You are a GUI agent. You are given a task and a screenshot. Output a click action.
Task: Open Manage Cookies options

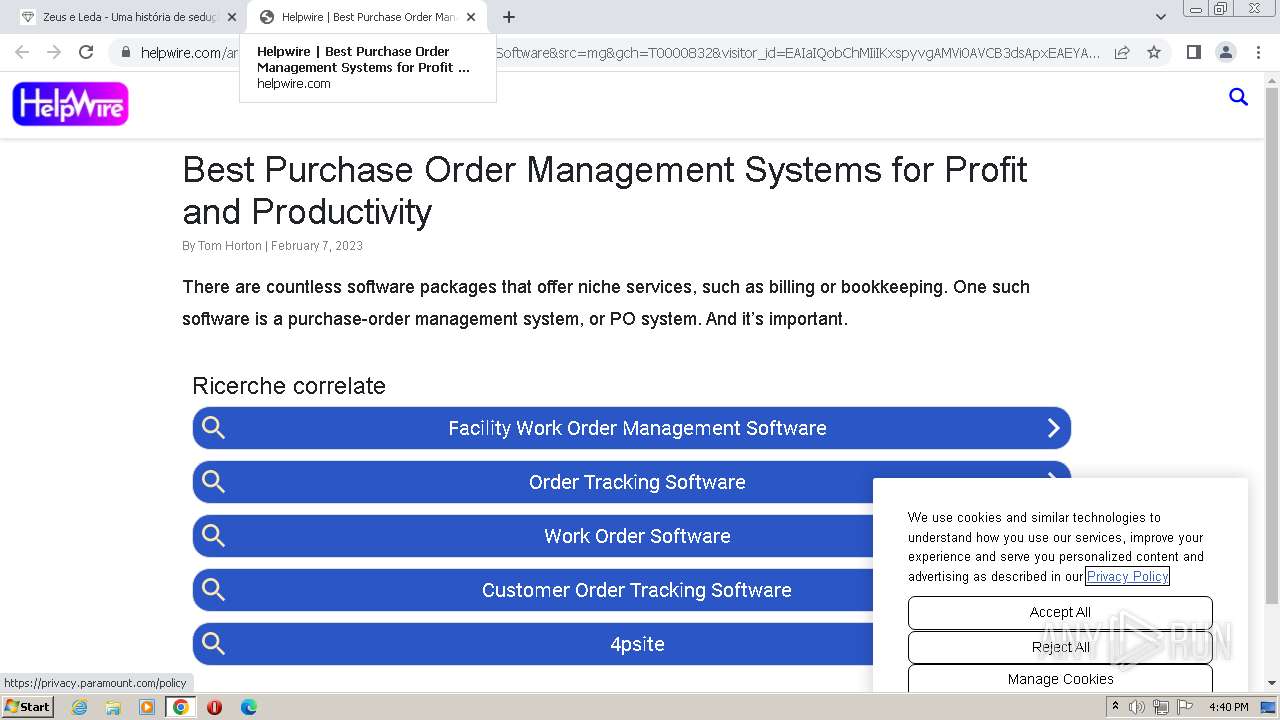point(1060,679)
